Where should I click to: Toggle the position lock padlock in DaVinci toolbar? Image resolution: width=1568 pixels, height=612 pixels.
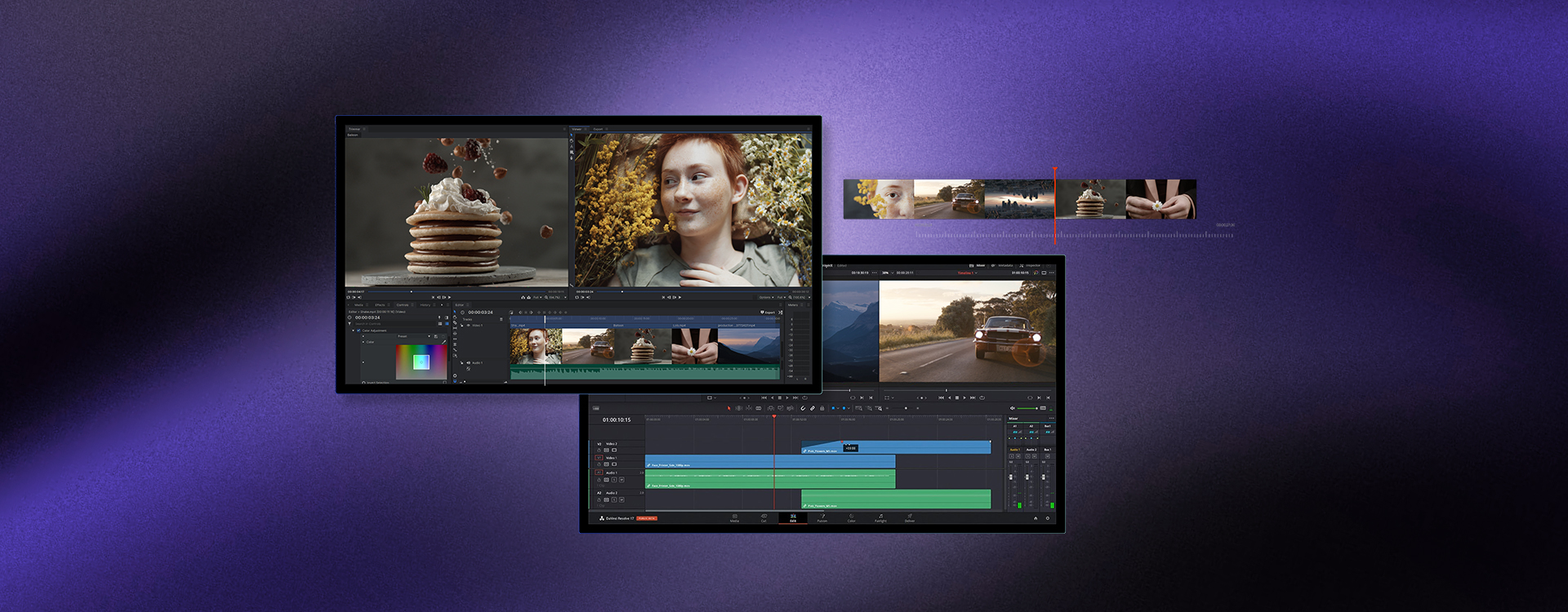pos(822,408)
